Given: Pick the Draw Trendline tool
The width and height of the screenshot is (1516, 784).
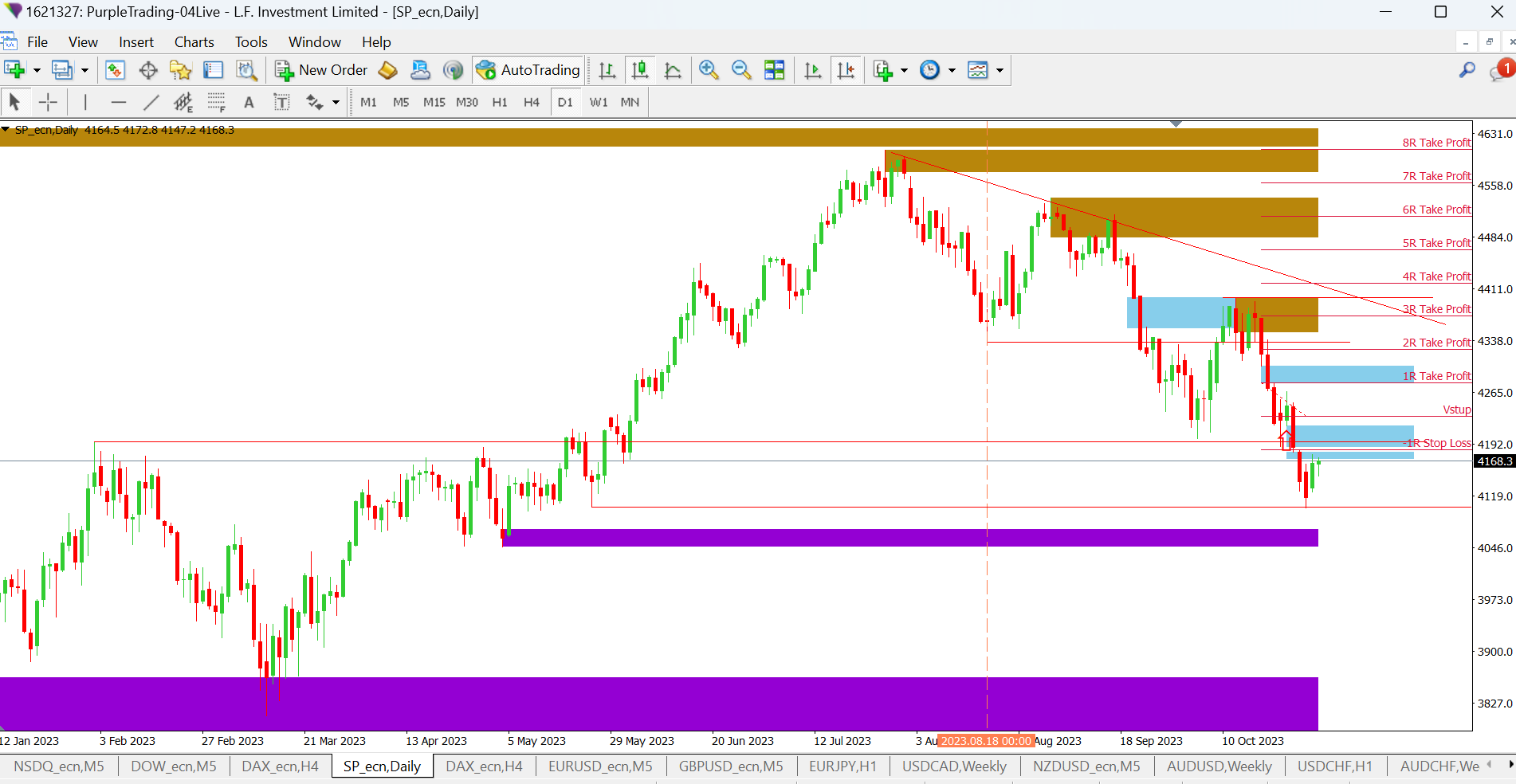Looking at the screenshot, I should (x=151, y=102).
